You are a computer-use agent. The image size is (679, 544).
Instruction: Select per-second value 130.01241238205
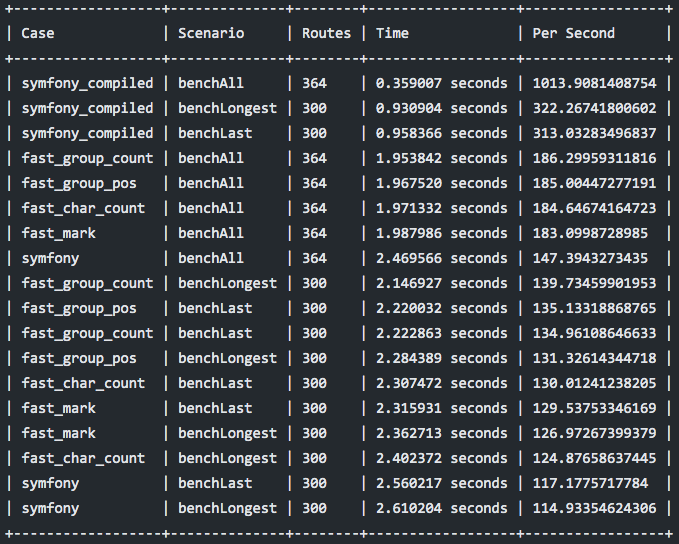595,383
